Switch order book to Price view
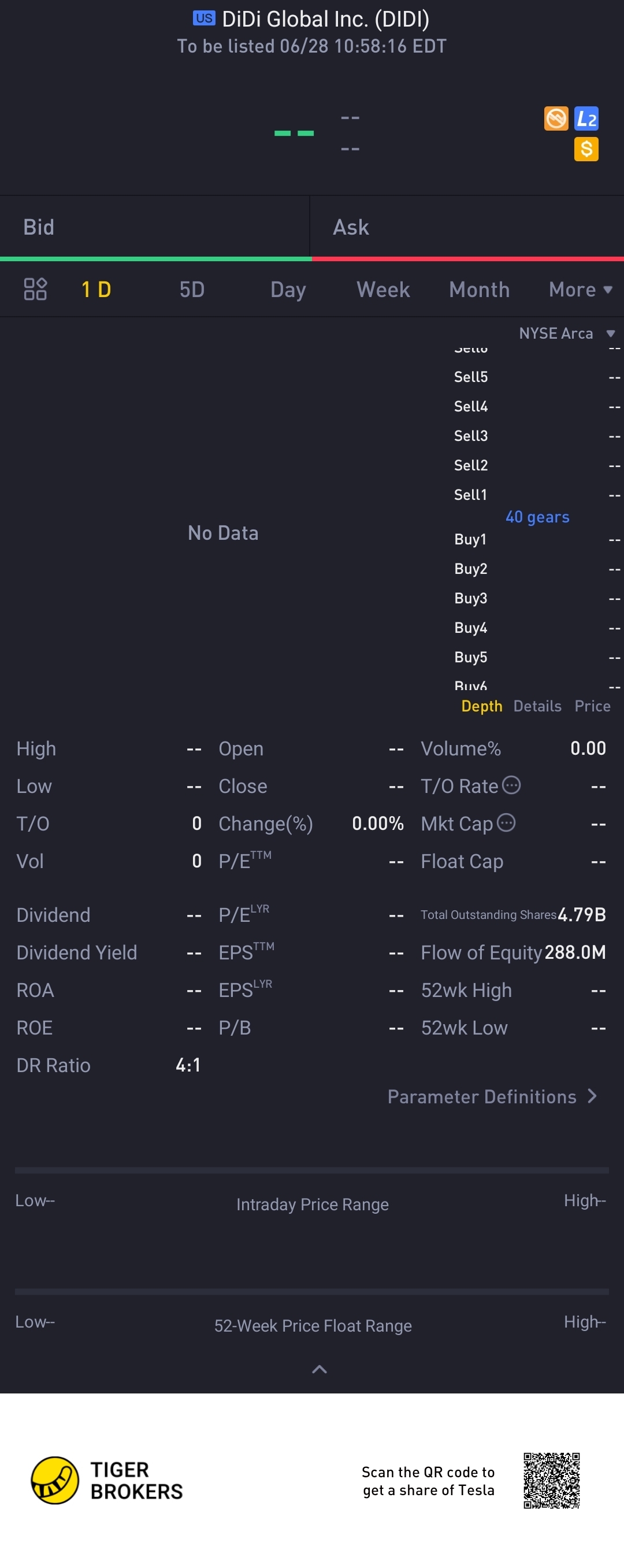 click(592, 706)
